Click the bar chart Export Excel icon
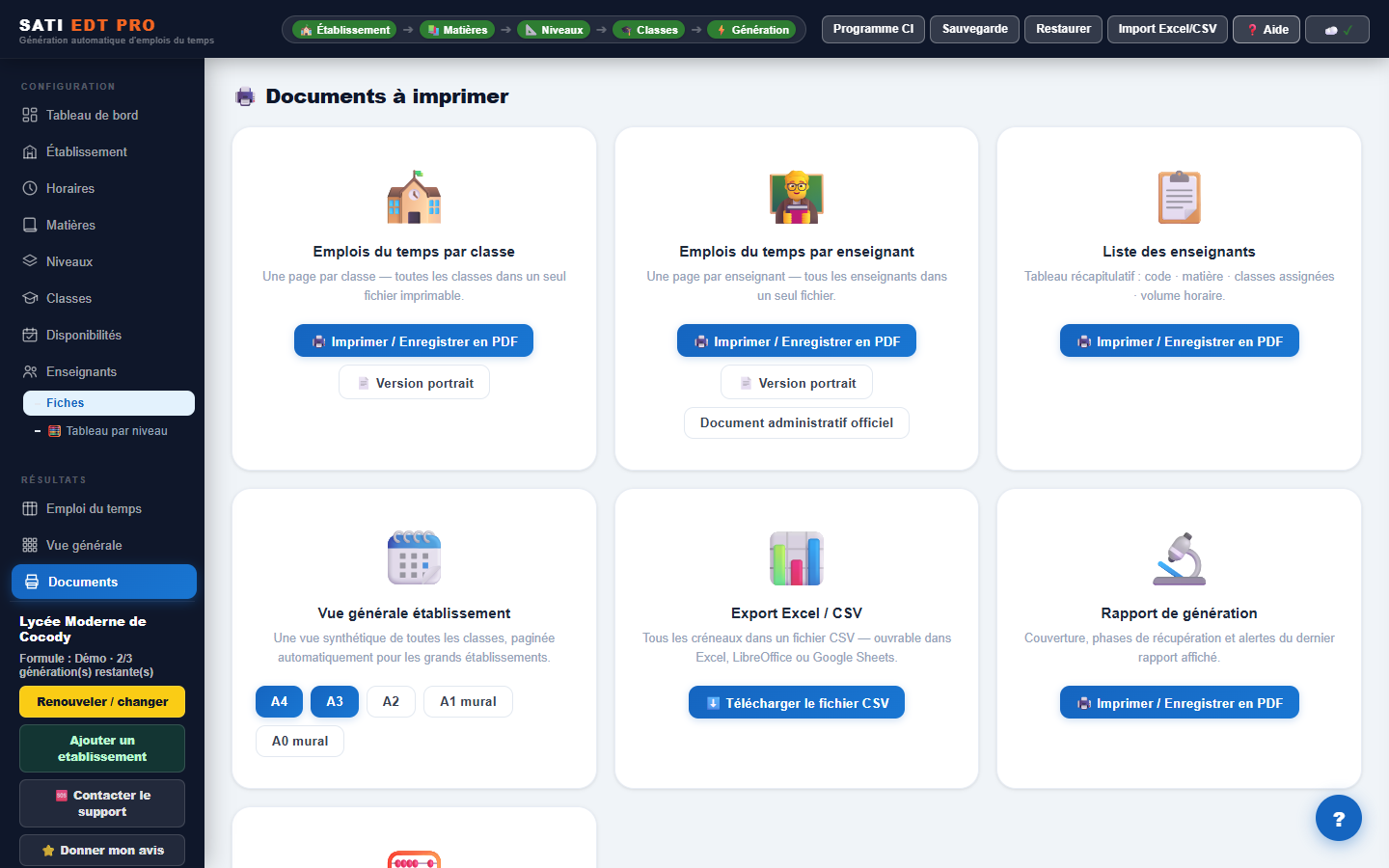The image size is (1389, 868). point(797,558)
